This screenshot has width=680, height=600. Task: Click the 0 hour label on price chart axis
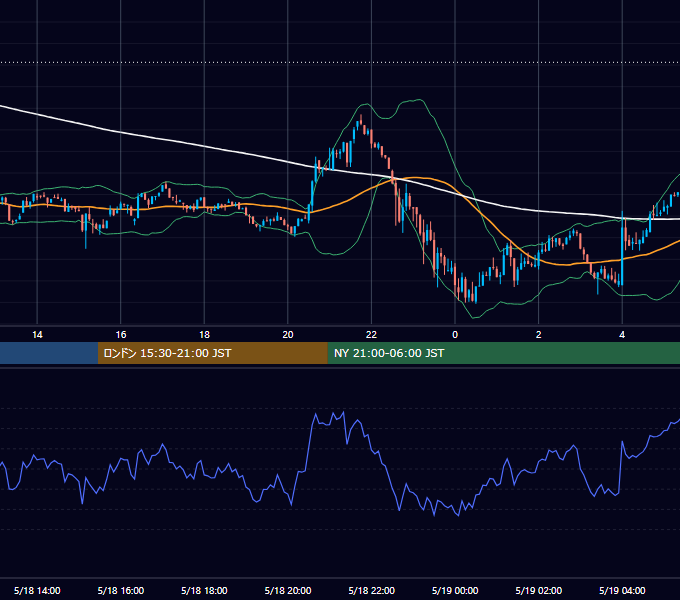pyautogui.click(x=455, y=335)
